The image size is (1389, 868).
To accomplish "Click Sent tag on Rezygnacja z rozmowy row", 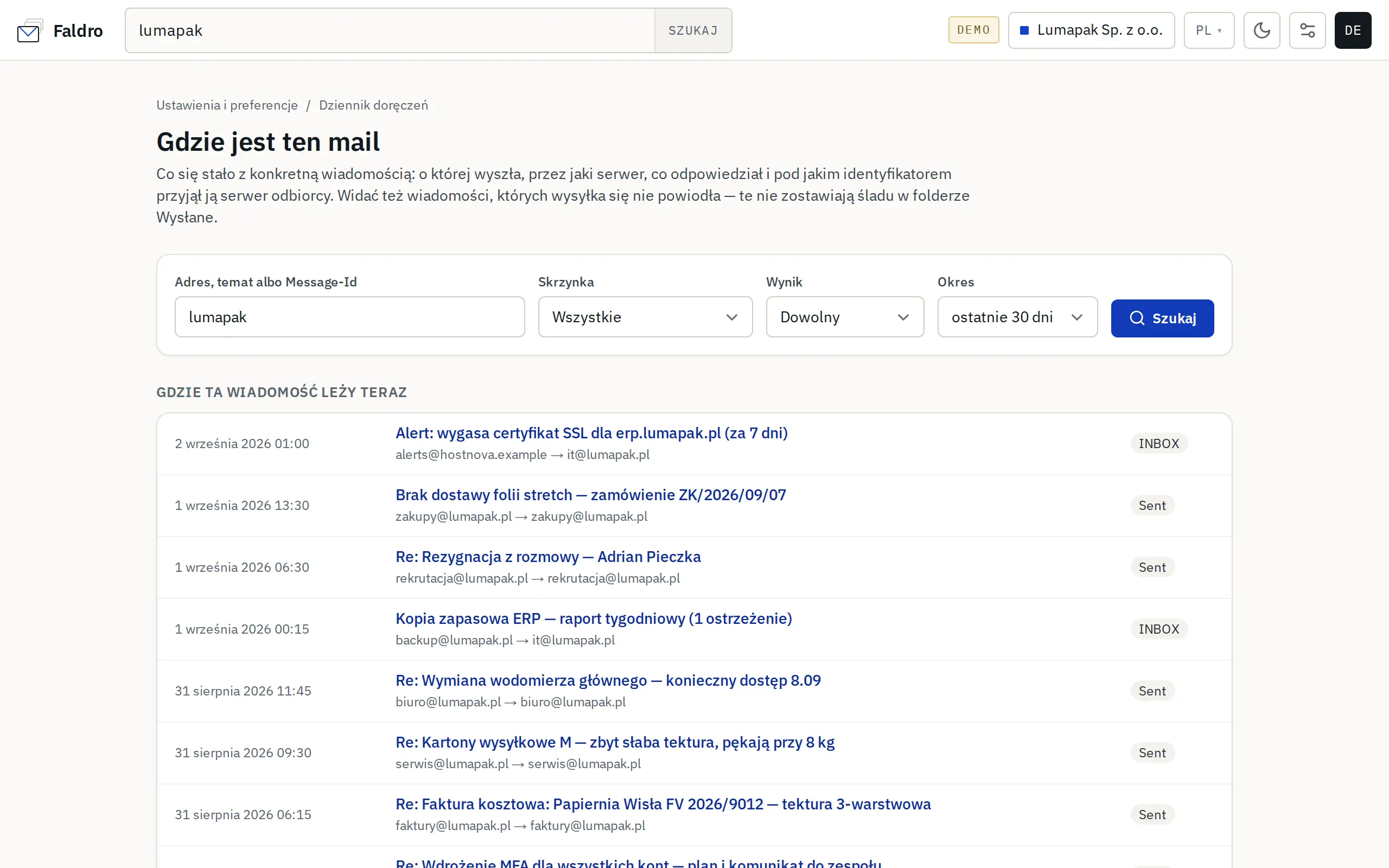I will click(1152, 568).
